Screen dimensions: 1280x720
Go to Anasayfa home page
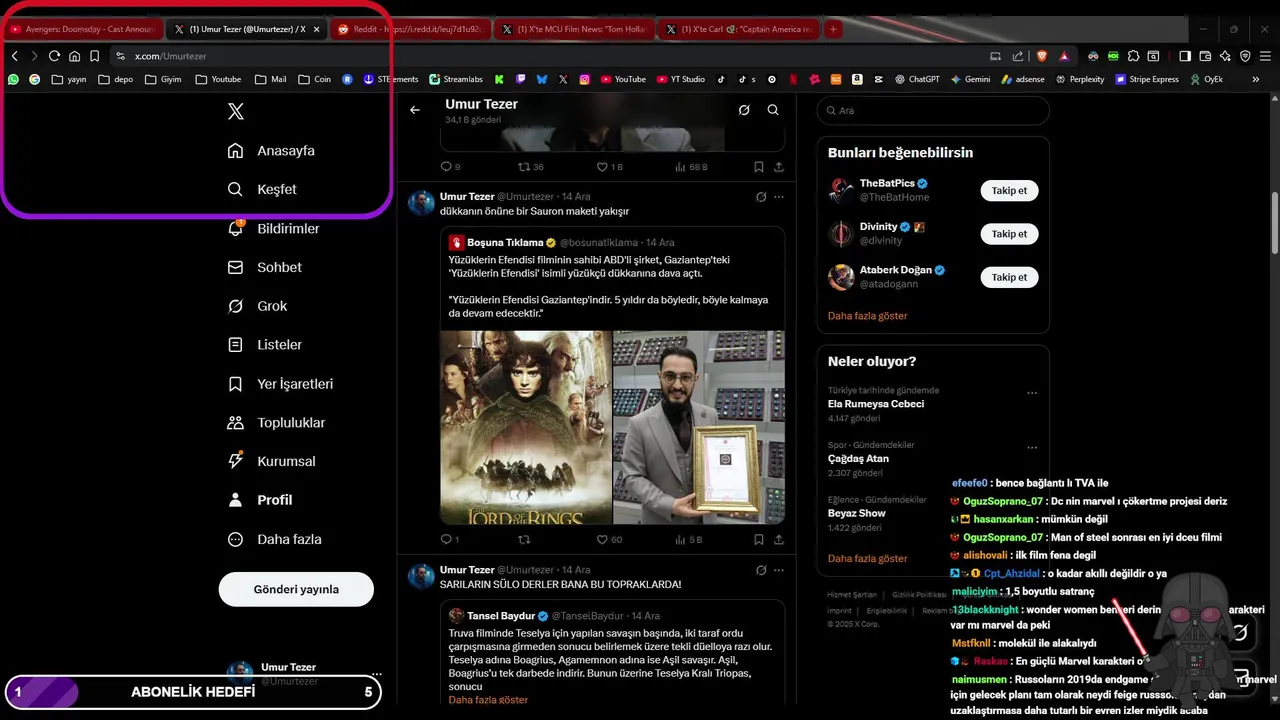coord(271,151)
